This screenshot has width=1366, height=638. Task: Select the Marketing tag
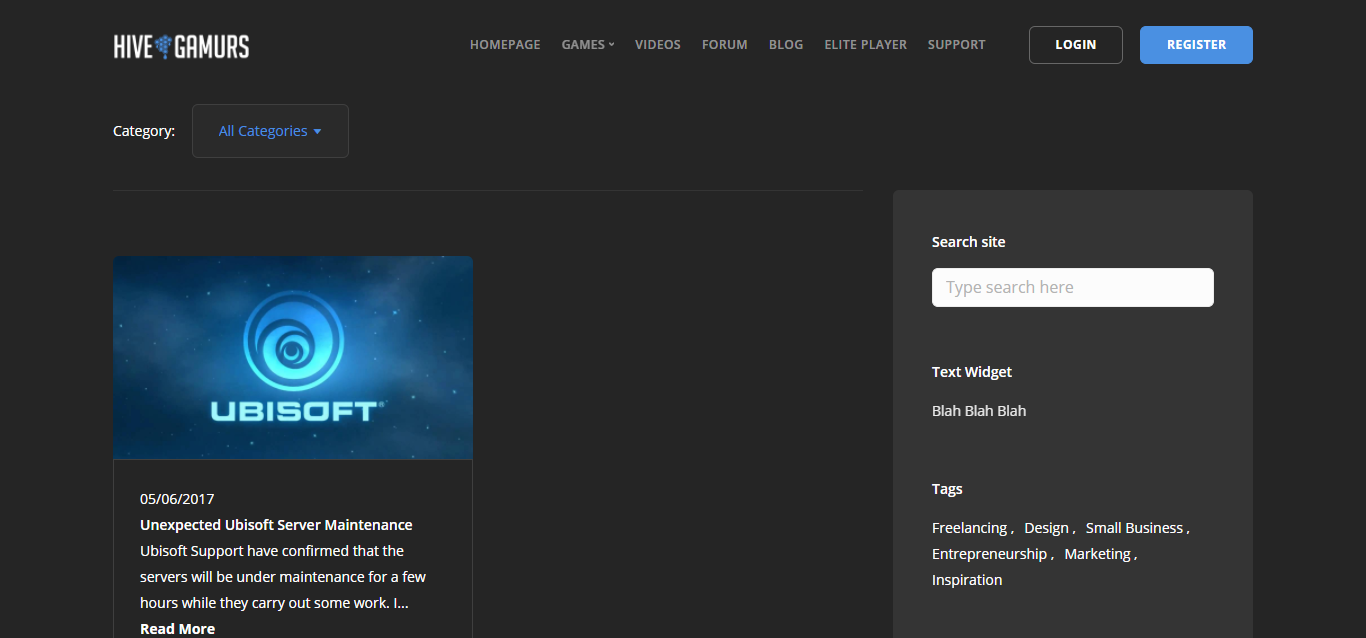point(1097,554)
